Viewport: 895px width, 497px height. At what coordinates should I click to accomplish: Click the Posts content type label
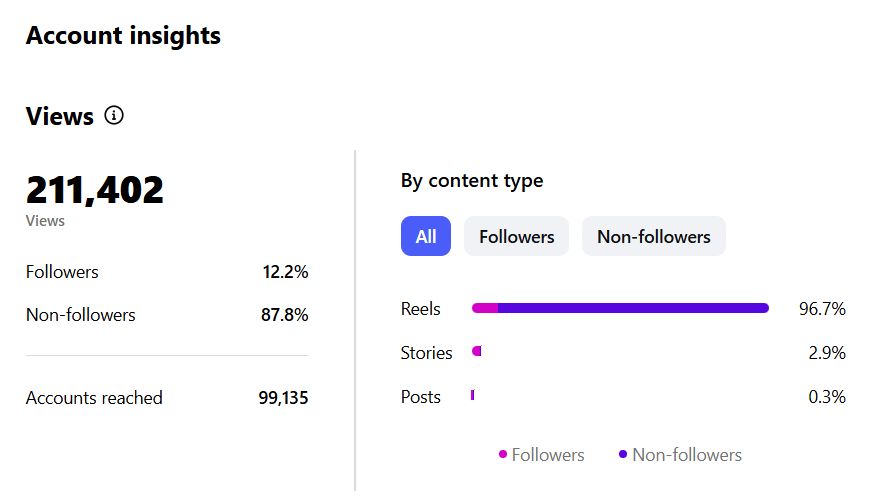421,397
